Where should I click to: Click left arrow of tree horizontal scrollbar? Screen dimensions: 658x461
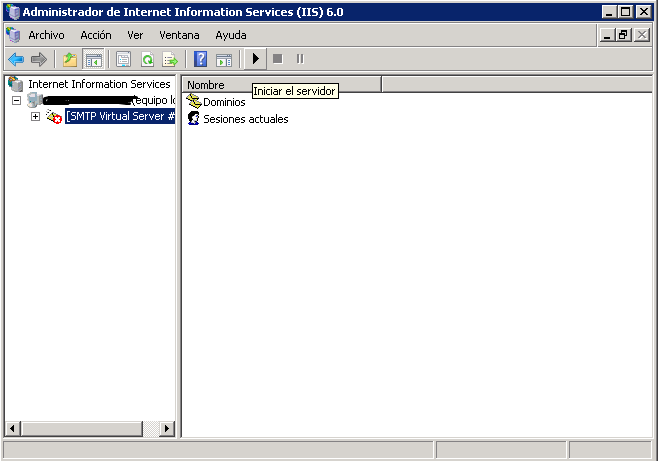click(12, 428)
